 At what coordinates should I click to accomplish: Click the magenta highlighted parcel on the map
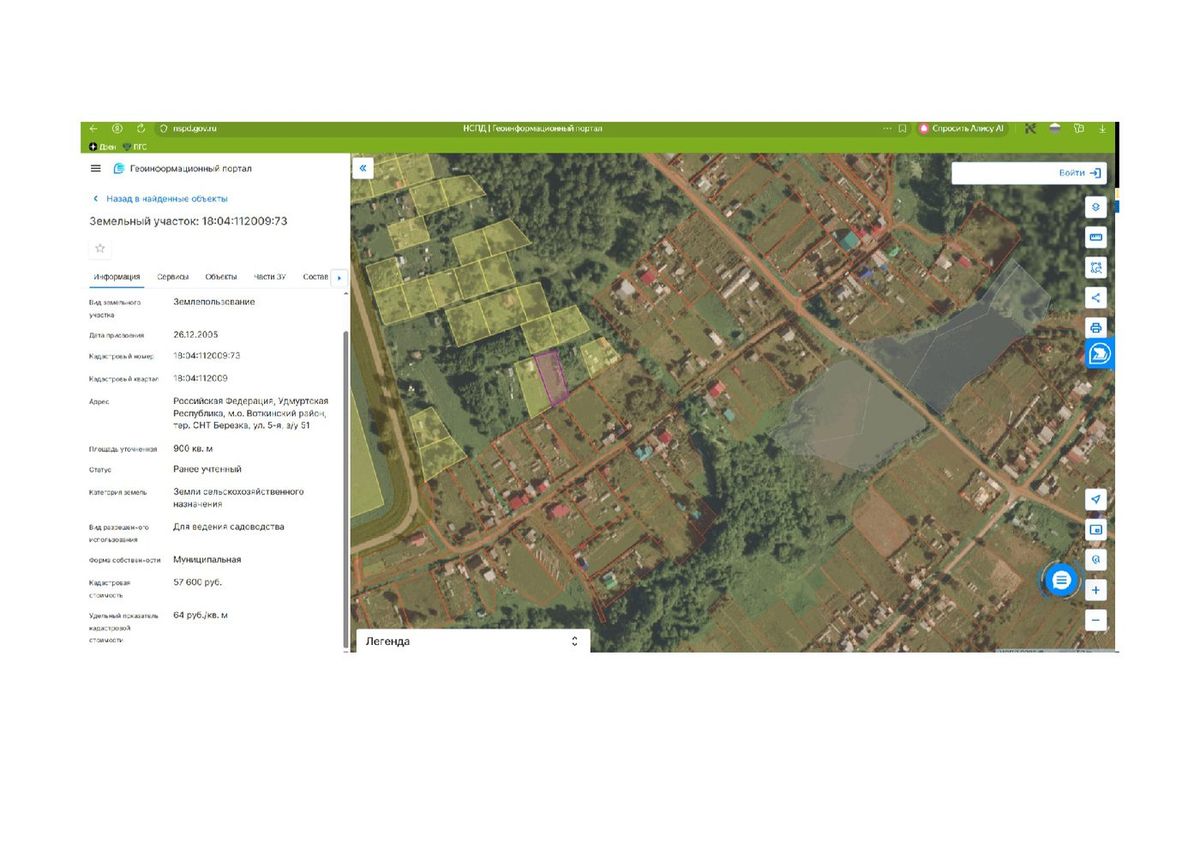[549, 375]
